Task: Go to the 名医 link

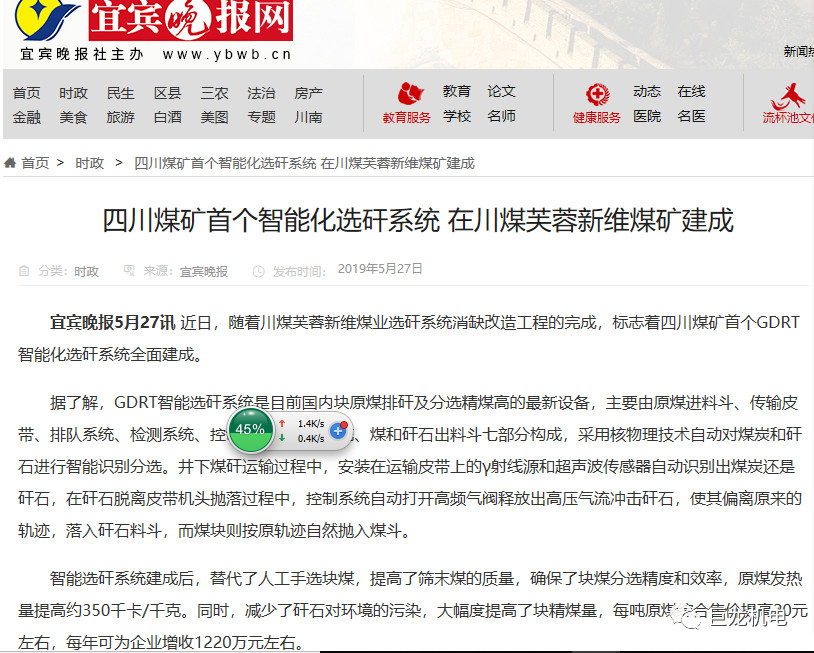Action: (691, 116)
